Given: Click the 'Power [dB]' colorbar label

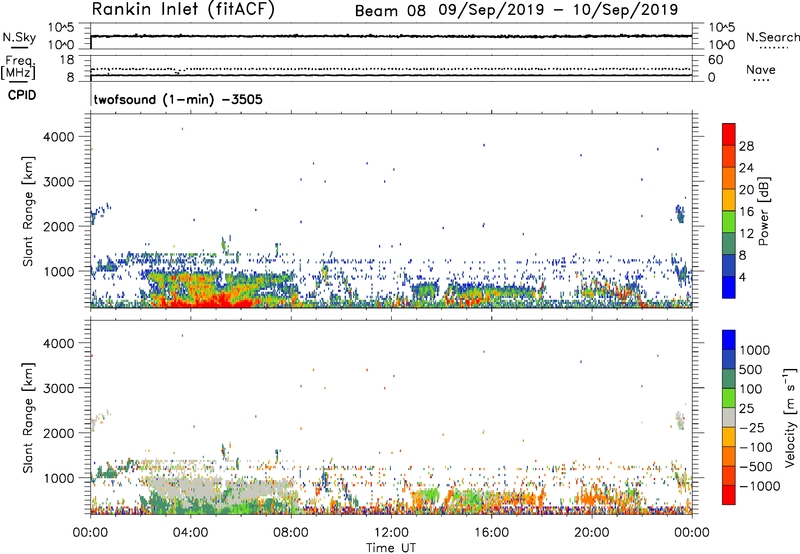Looking at the screenshot, I should pyautogui.click(x=763, y=211).
